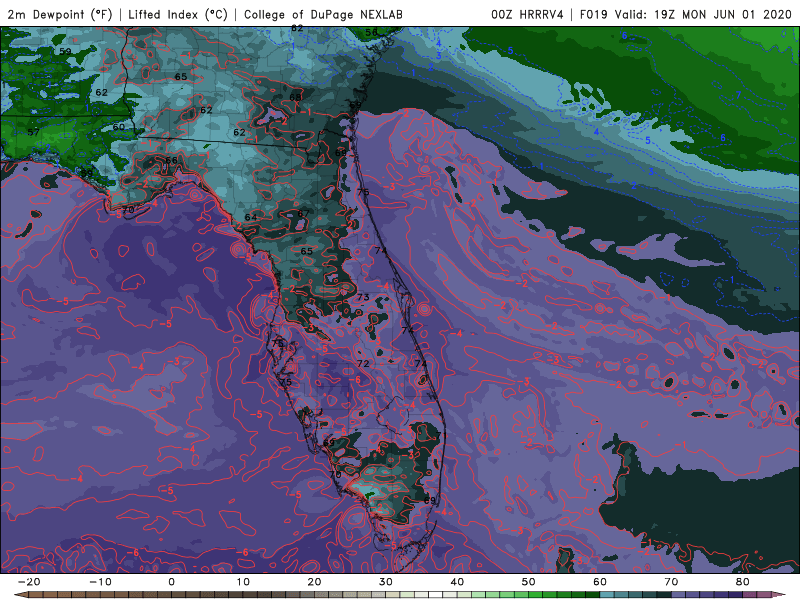800x600 pixels.
Task: Click the "56" dewpoint value on the map
Action: [x=371, y=32]
